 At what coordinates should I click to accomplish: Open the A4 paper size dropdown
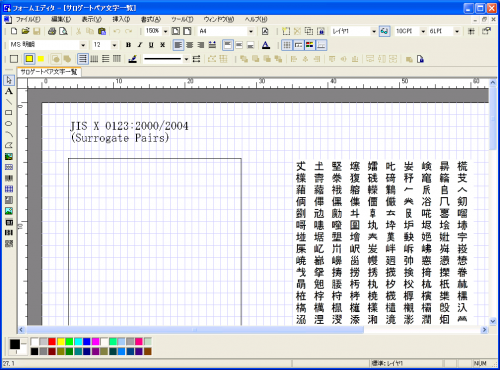tap(251, 31)
